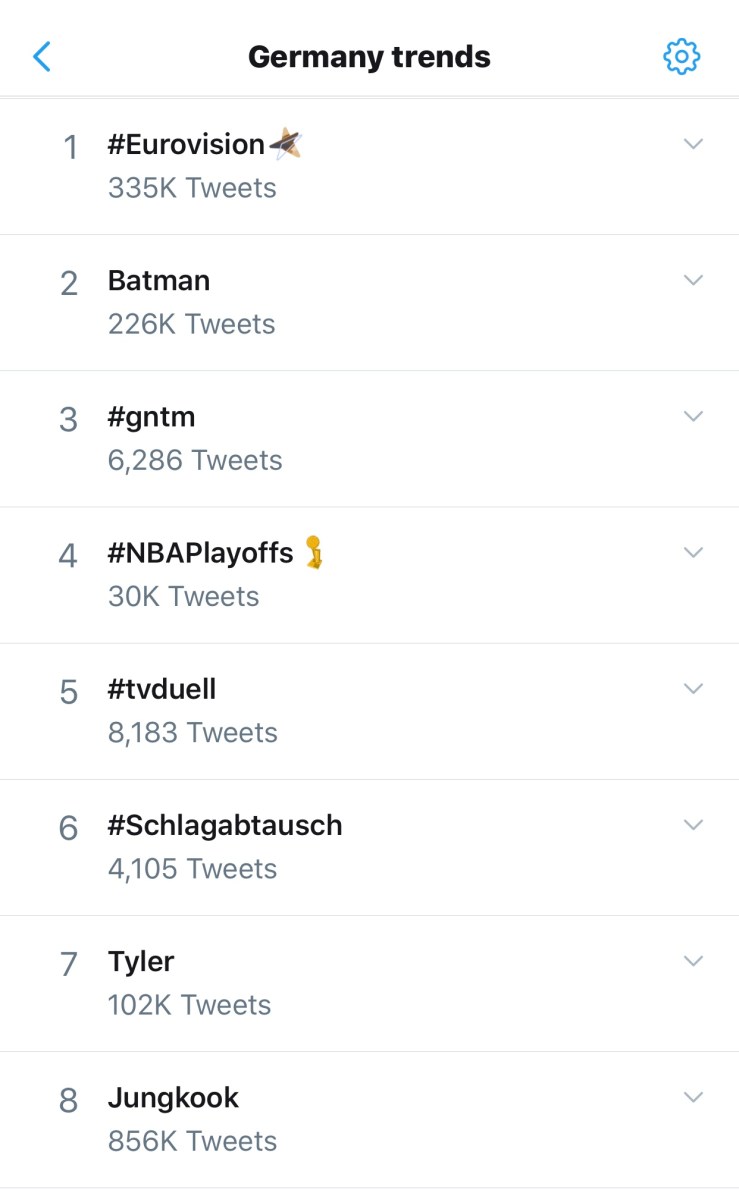Viewport: 739px width, 1190px height.
Task: Open the Jungkook trend chevron
Action: coord(693,1097)
